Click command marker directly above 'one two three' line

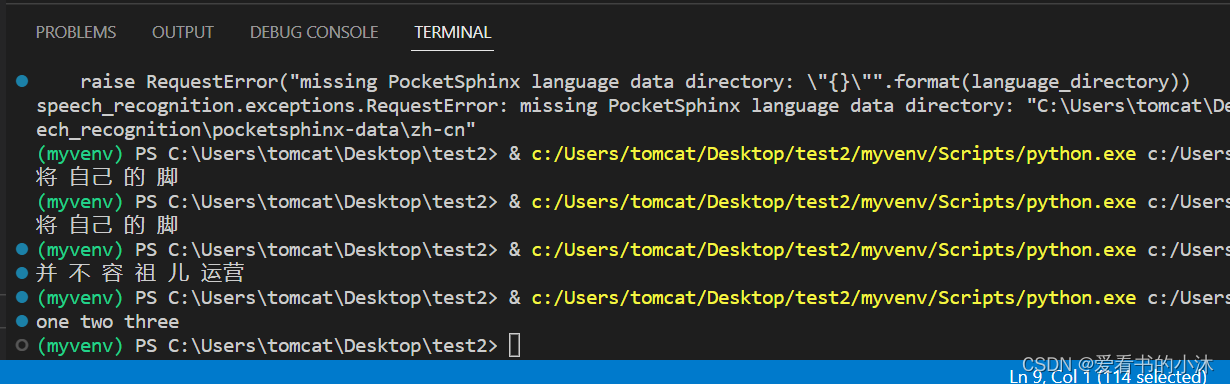[21, 297]
